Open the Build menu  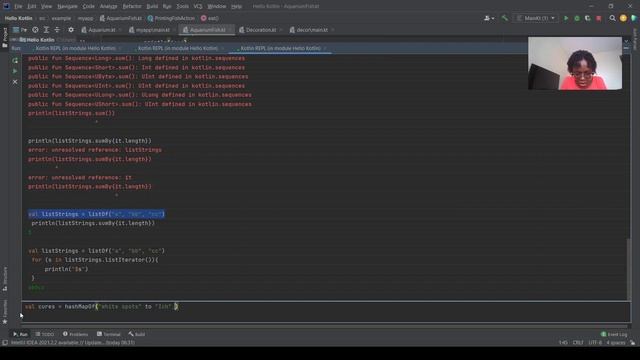tap(152, 7)
